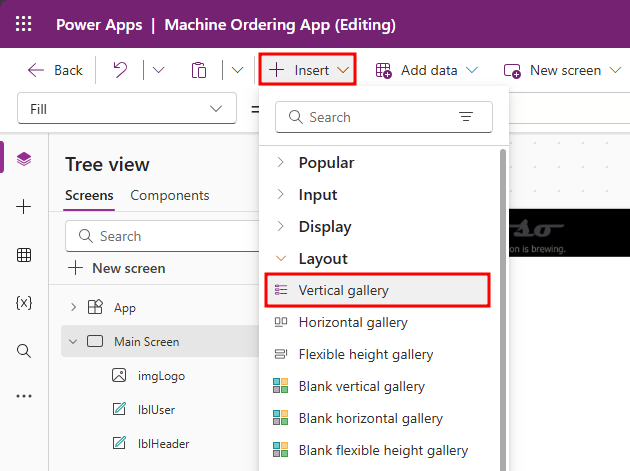
Task: Open the Add data dropdown chevron
Action: (472, 70)
